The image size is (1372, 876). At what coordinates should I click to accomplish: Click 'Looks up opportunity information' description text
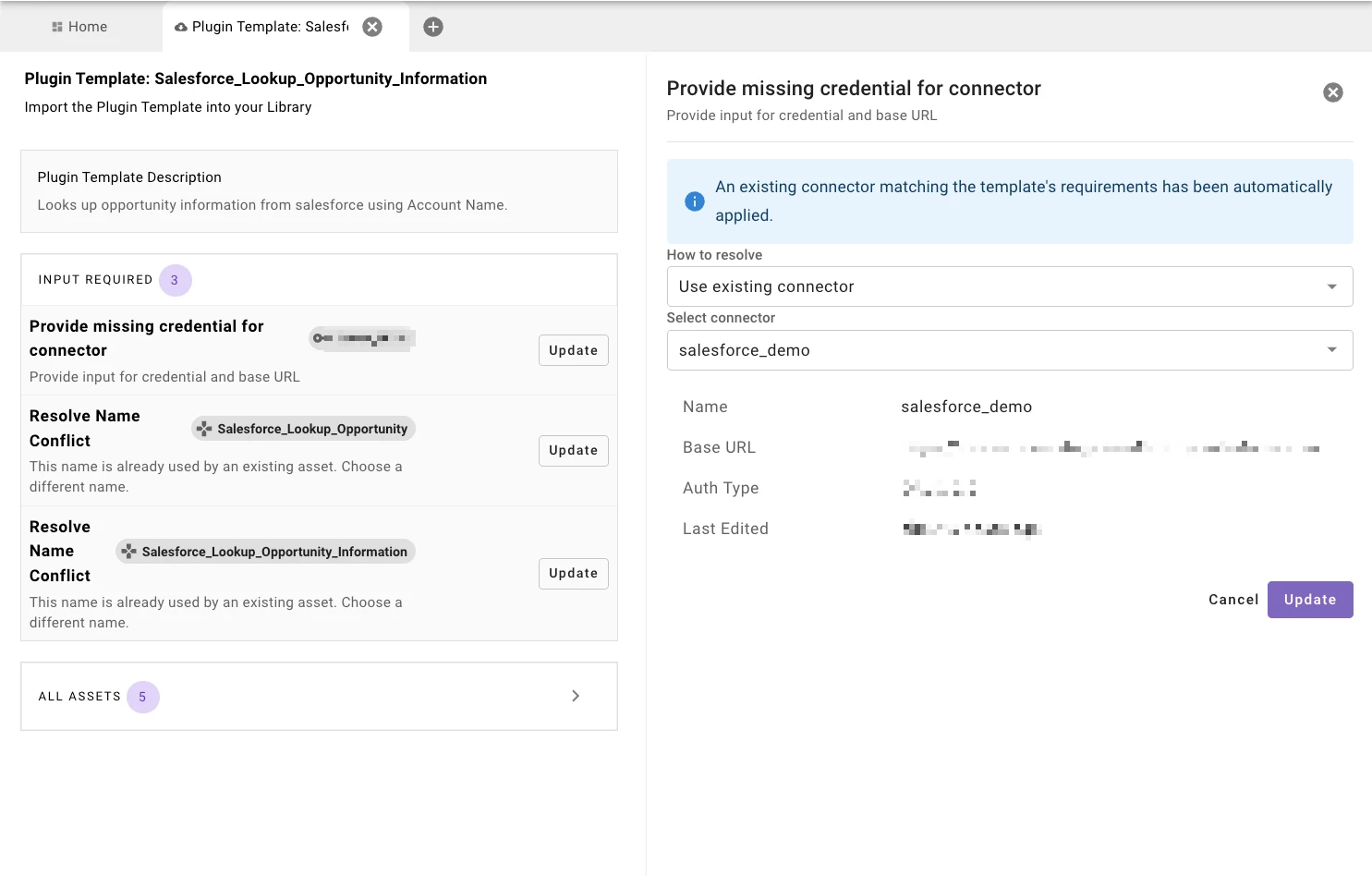[x=273, y=205]
